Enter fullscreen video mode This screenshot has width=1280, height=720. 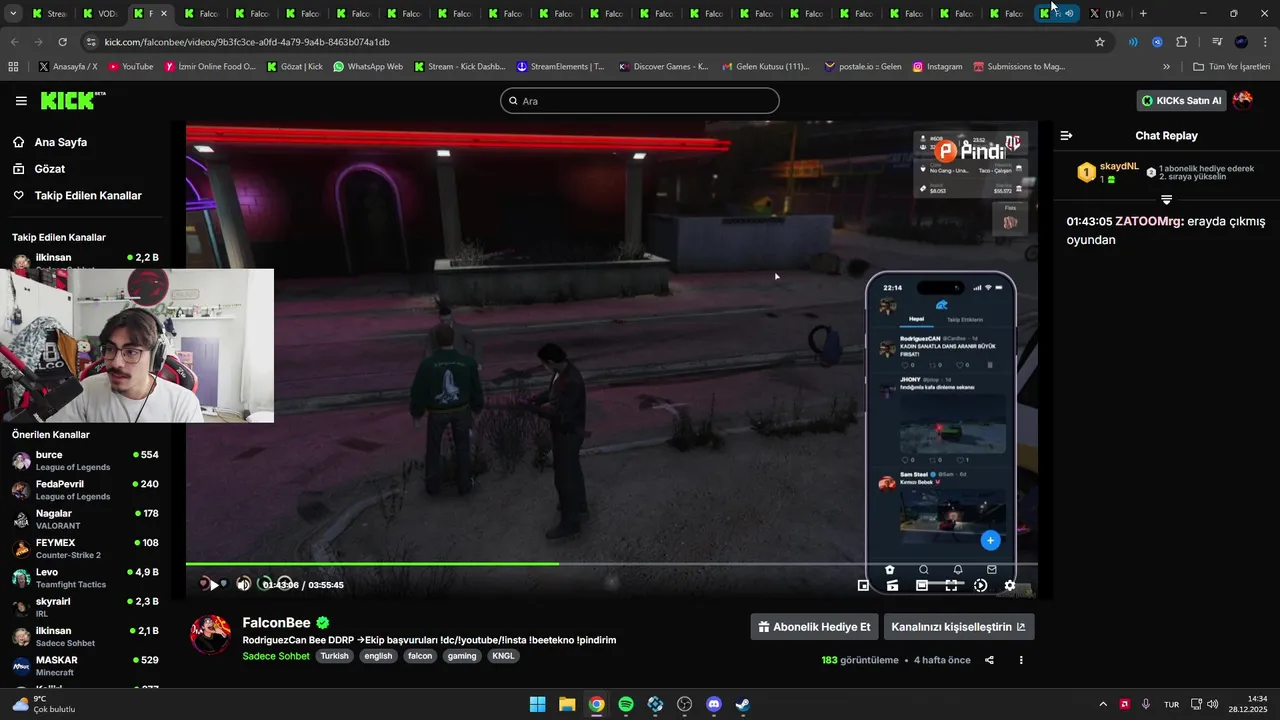click(951, 585)
